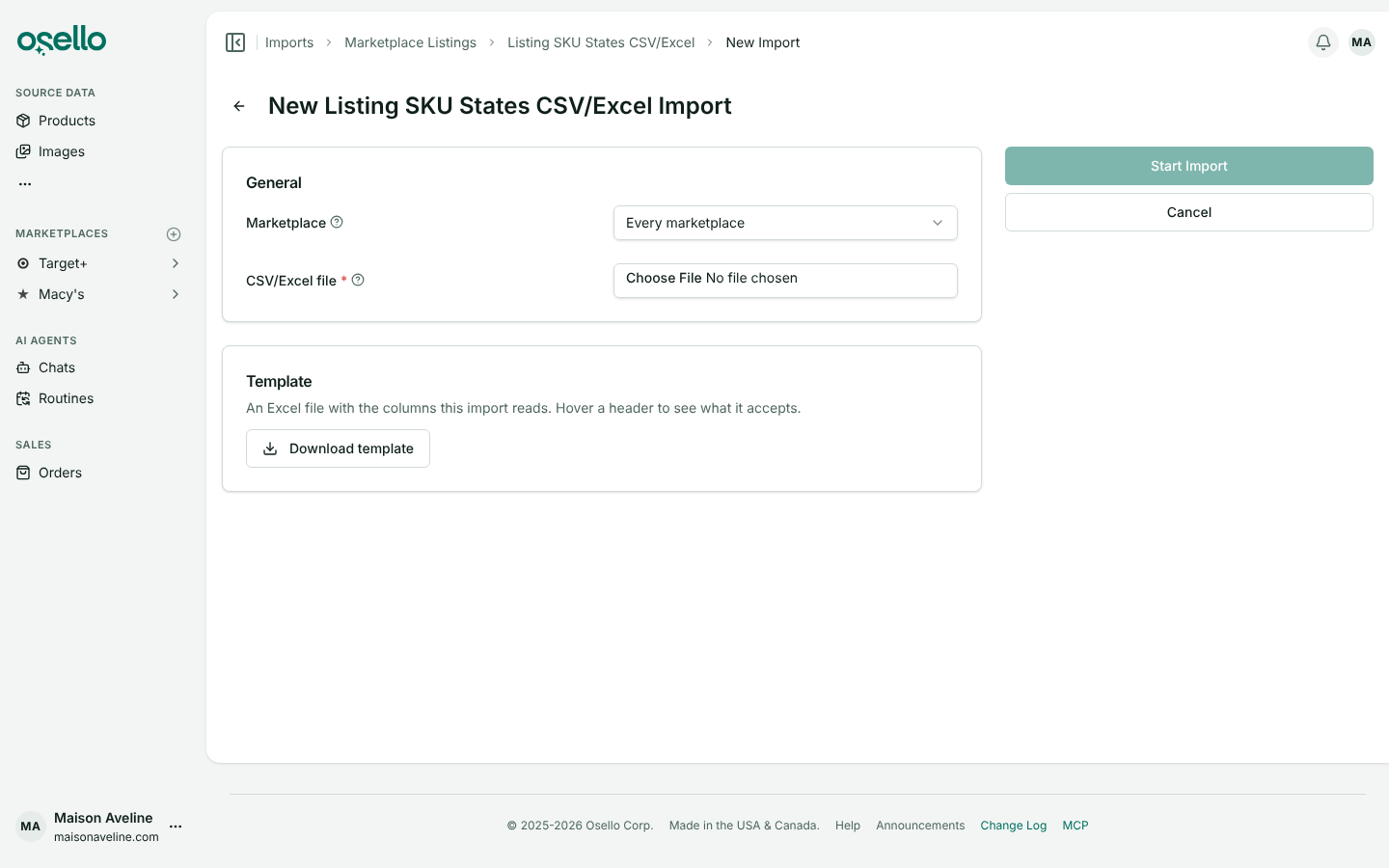Image resolution: width=1389 pixels, height=868 pixels.
Task: Click the Marketplace help question icon
Action: [x=337, y=222]
